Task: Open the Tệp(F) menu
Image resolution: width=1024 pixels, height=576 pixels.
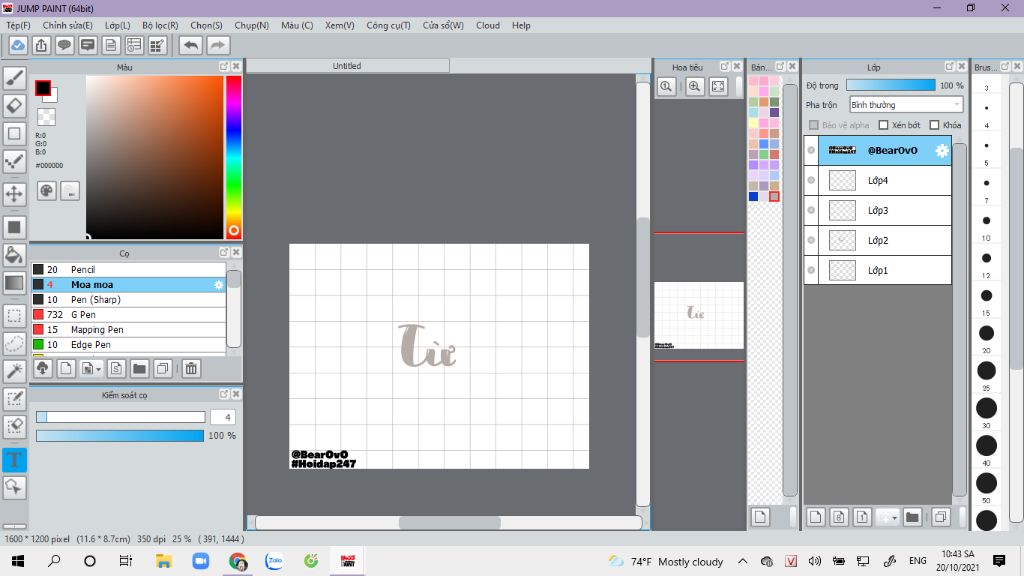Action: pos(18,25)
